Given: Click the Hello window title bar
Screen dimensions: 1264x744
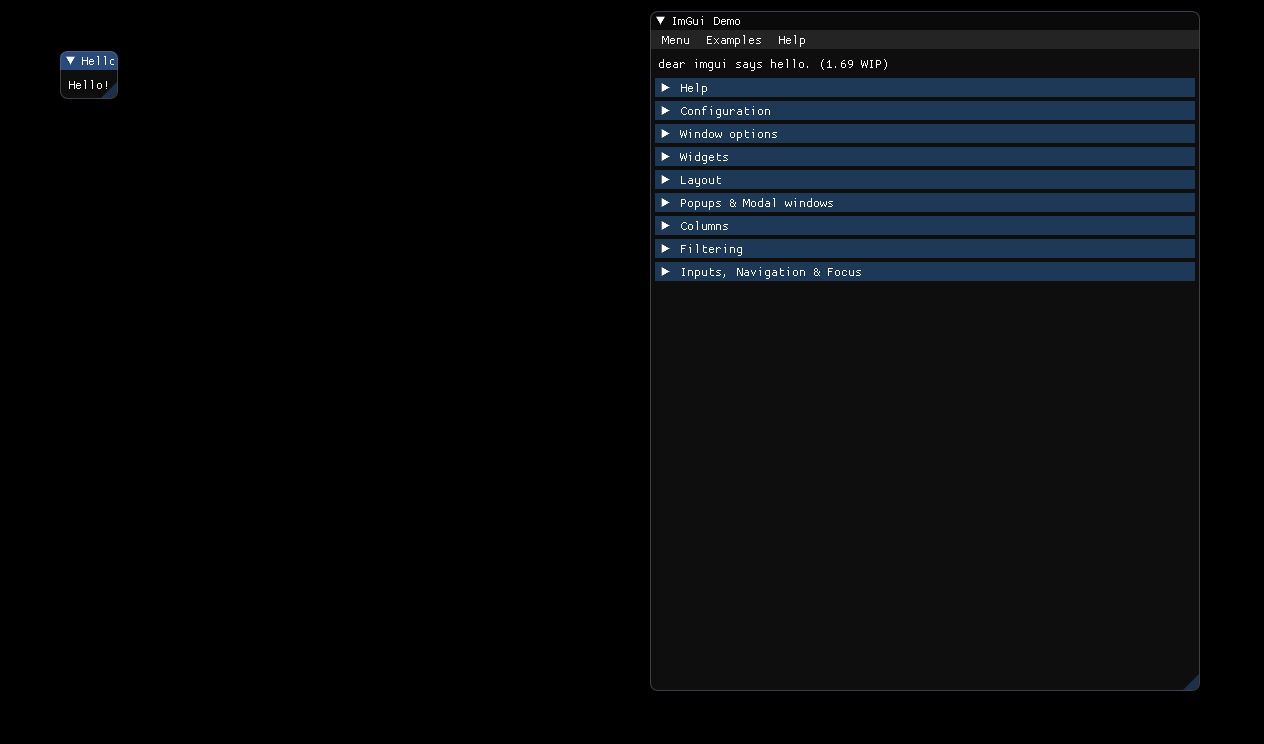Looking at the screenshot, I should pyautogui.click(x=95, y=61).
